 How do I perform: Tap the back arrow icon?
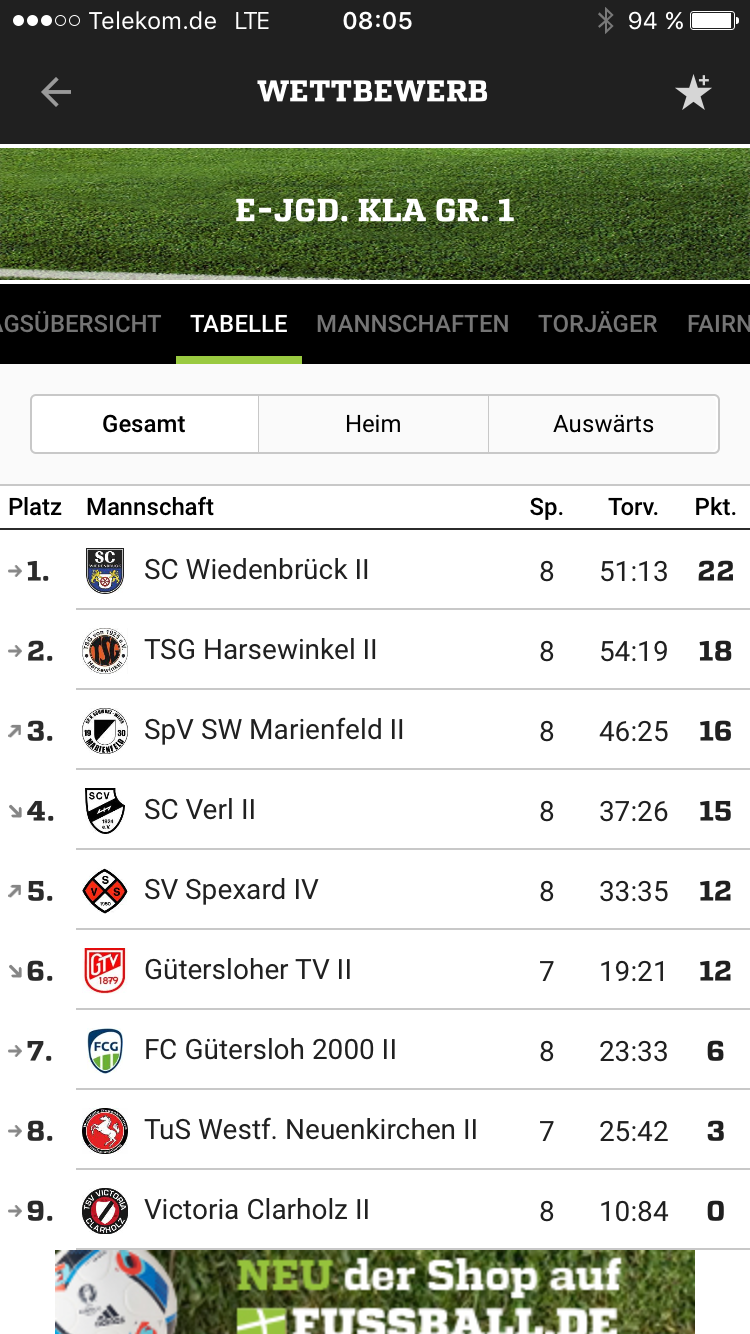pos(56,92)
